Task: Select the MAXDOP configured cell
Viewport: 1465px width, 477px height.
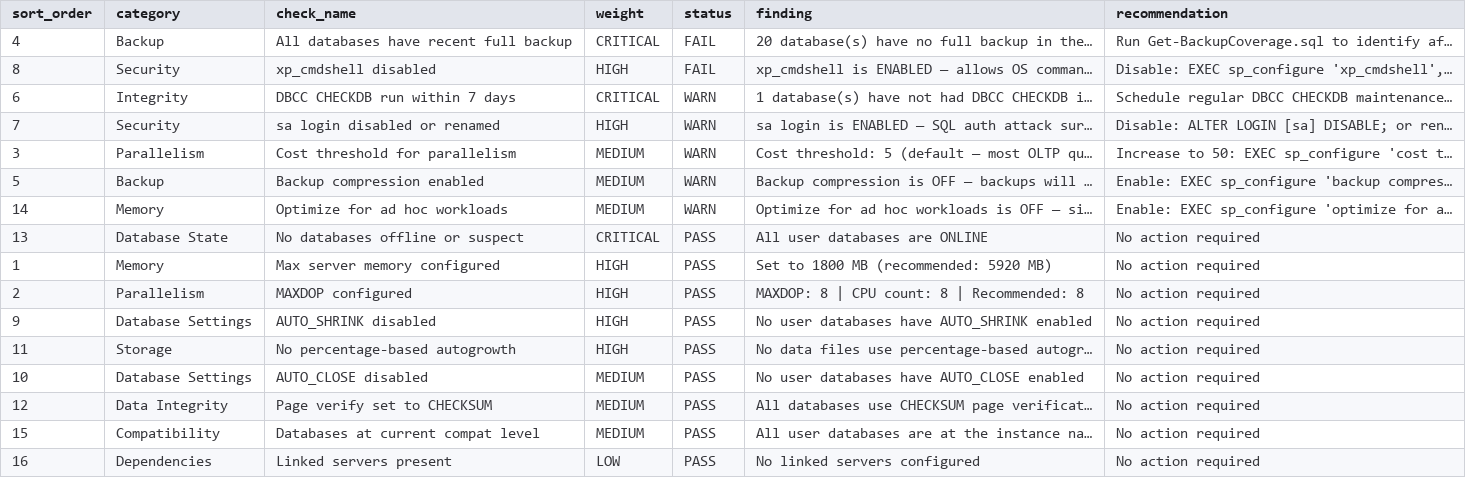Action: coord(424,294)
